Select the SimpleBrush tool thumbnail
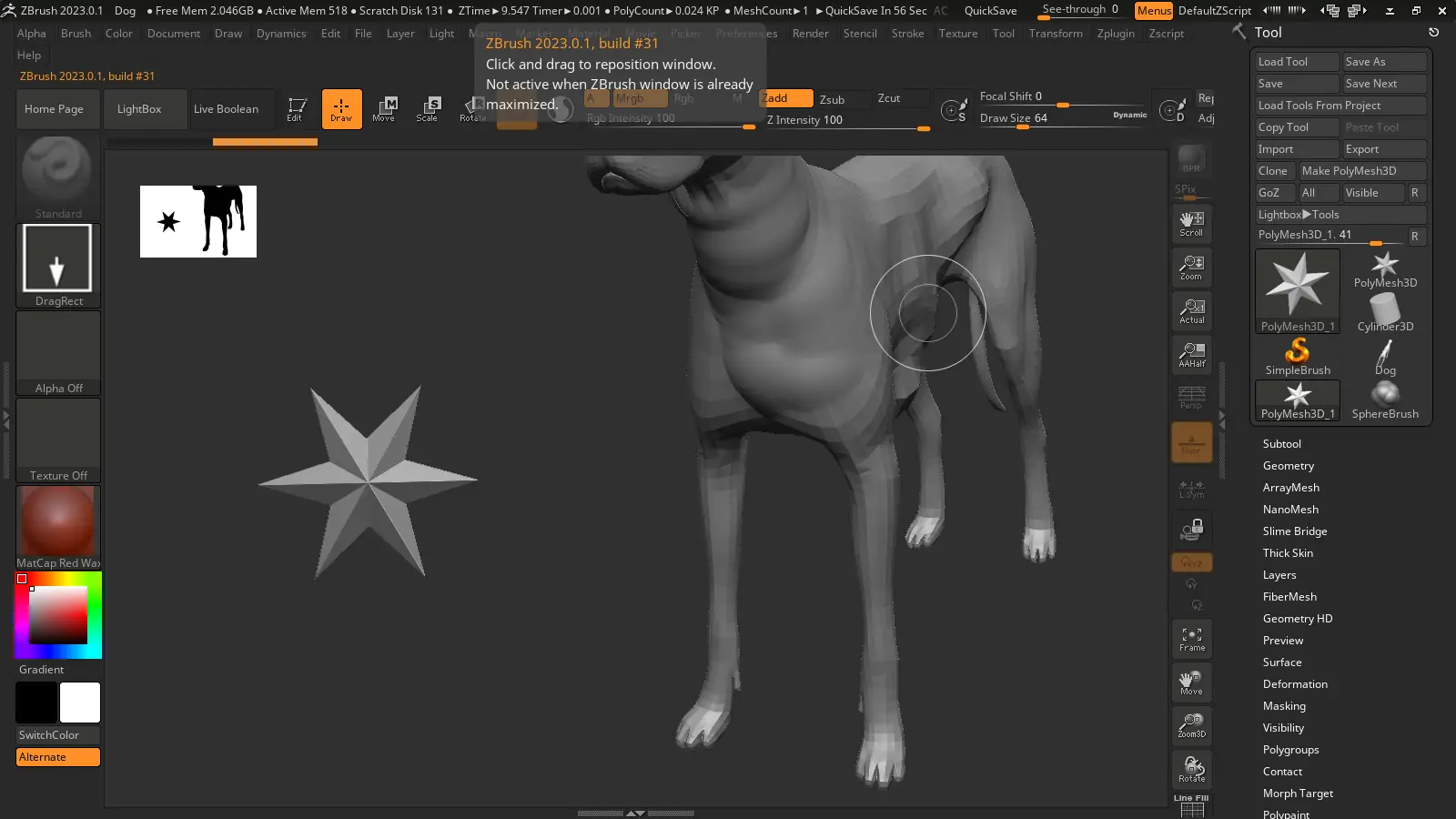 coord(1298,356)
